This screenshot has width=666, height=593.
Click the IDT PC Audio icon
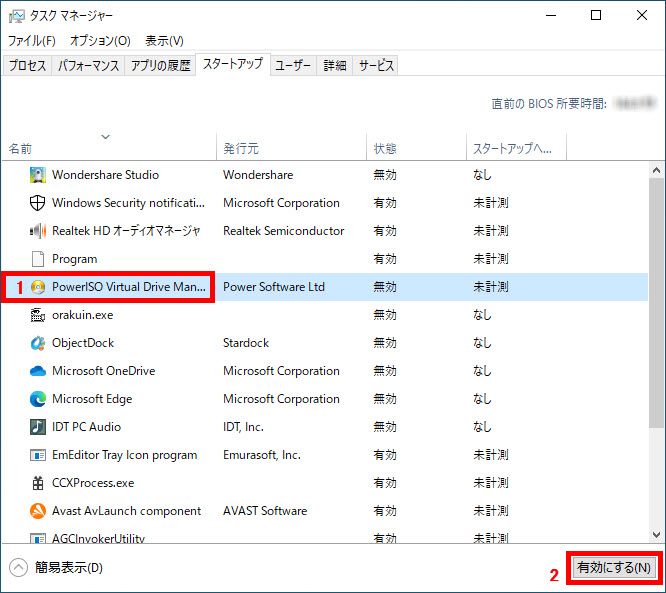click(x=38, y=427)
